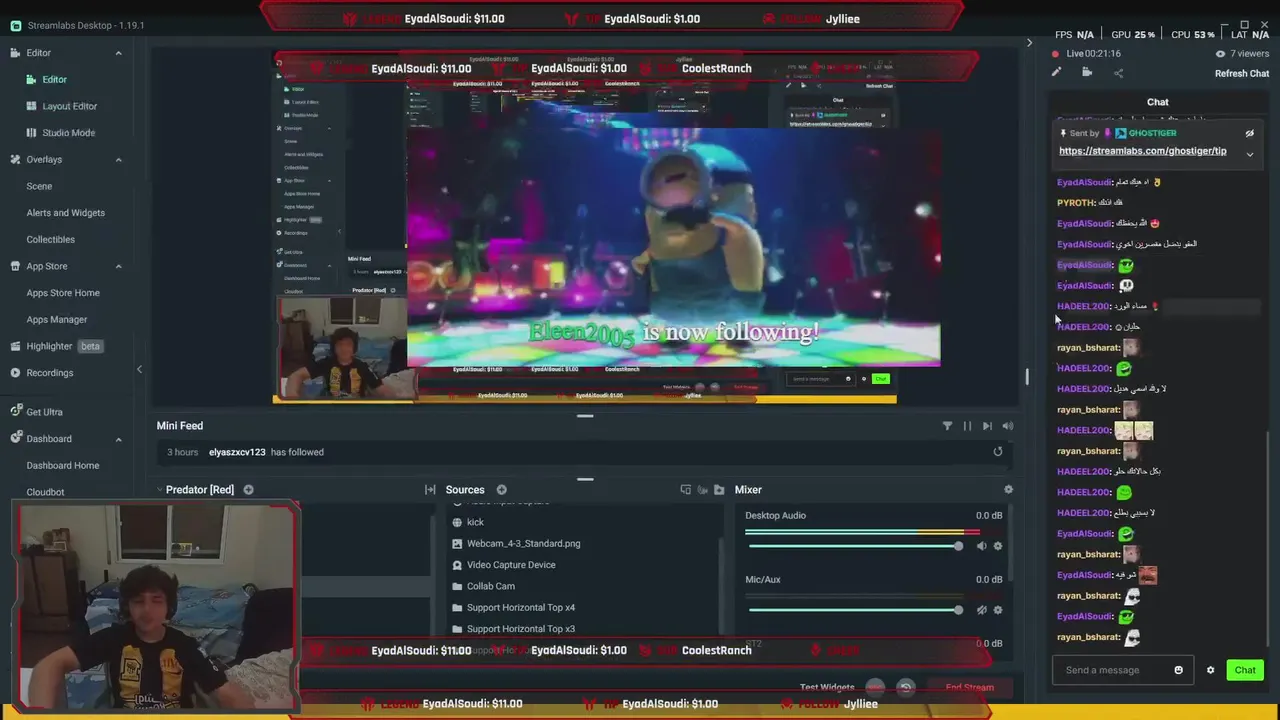Open the Mixer advanced settings gear
1280x720 pixels.
[x=1008, y=490]
